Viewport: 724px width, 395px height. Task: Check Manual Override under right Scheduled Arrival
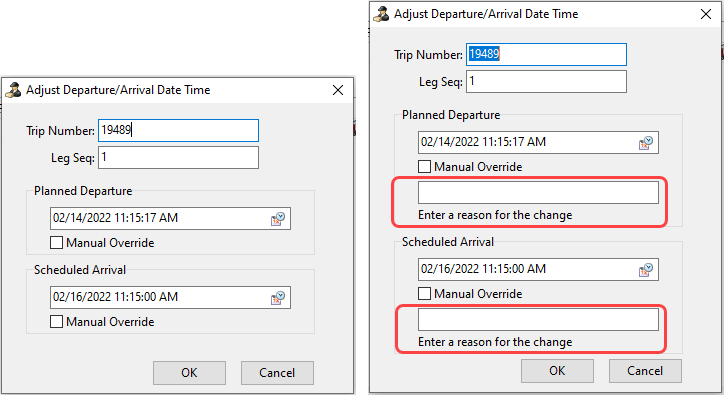pos(424,294)
